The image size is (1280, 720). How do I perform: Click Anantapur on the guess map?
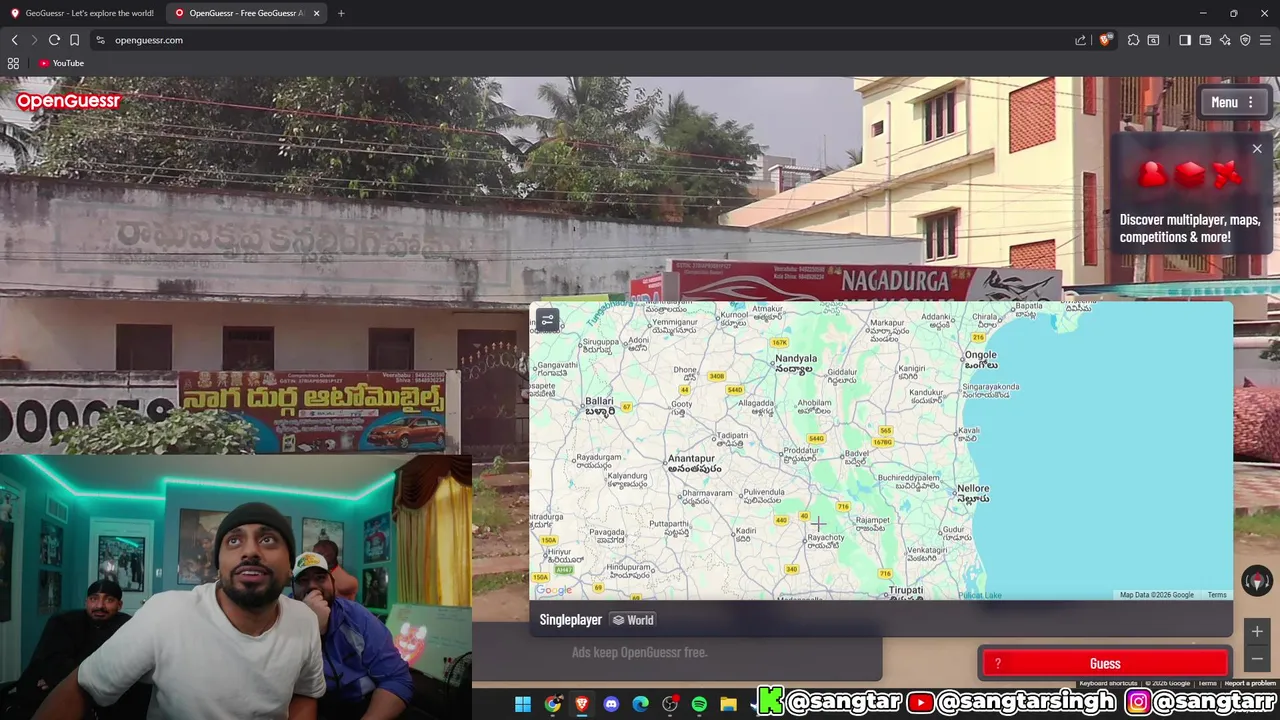click(x=694, y=463)
